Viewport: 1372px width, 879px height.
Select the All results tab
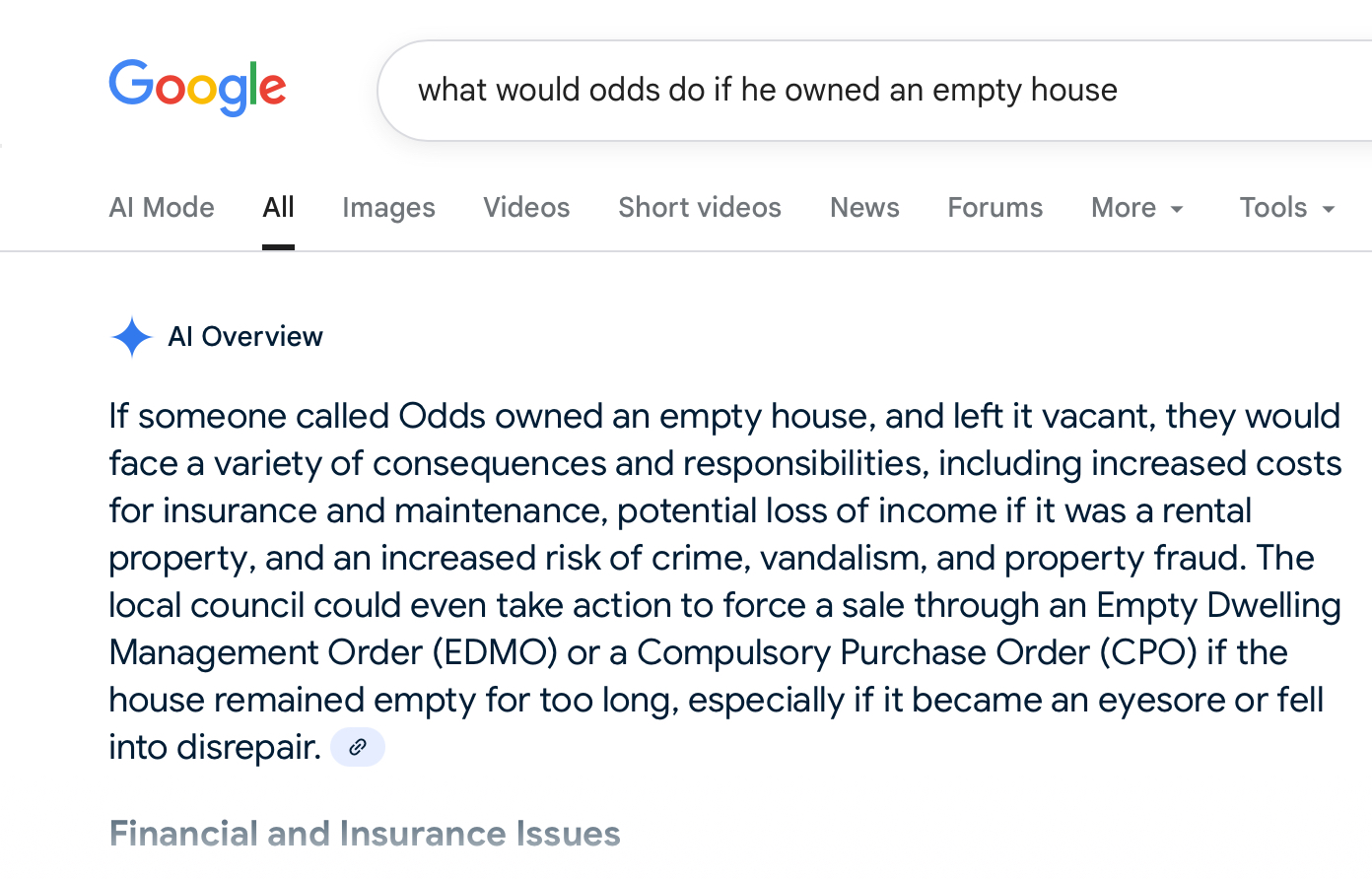pyautogui.click(x=278, y=208)
